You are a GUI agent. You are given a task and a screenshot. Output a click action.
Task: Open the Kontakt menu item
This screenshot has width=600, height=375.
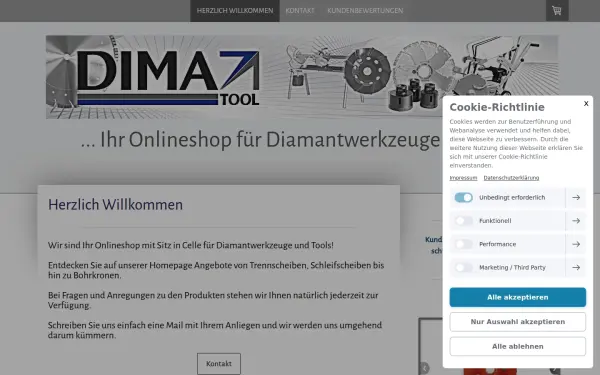[x=300, y=11]
